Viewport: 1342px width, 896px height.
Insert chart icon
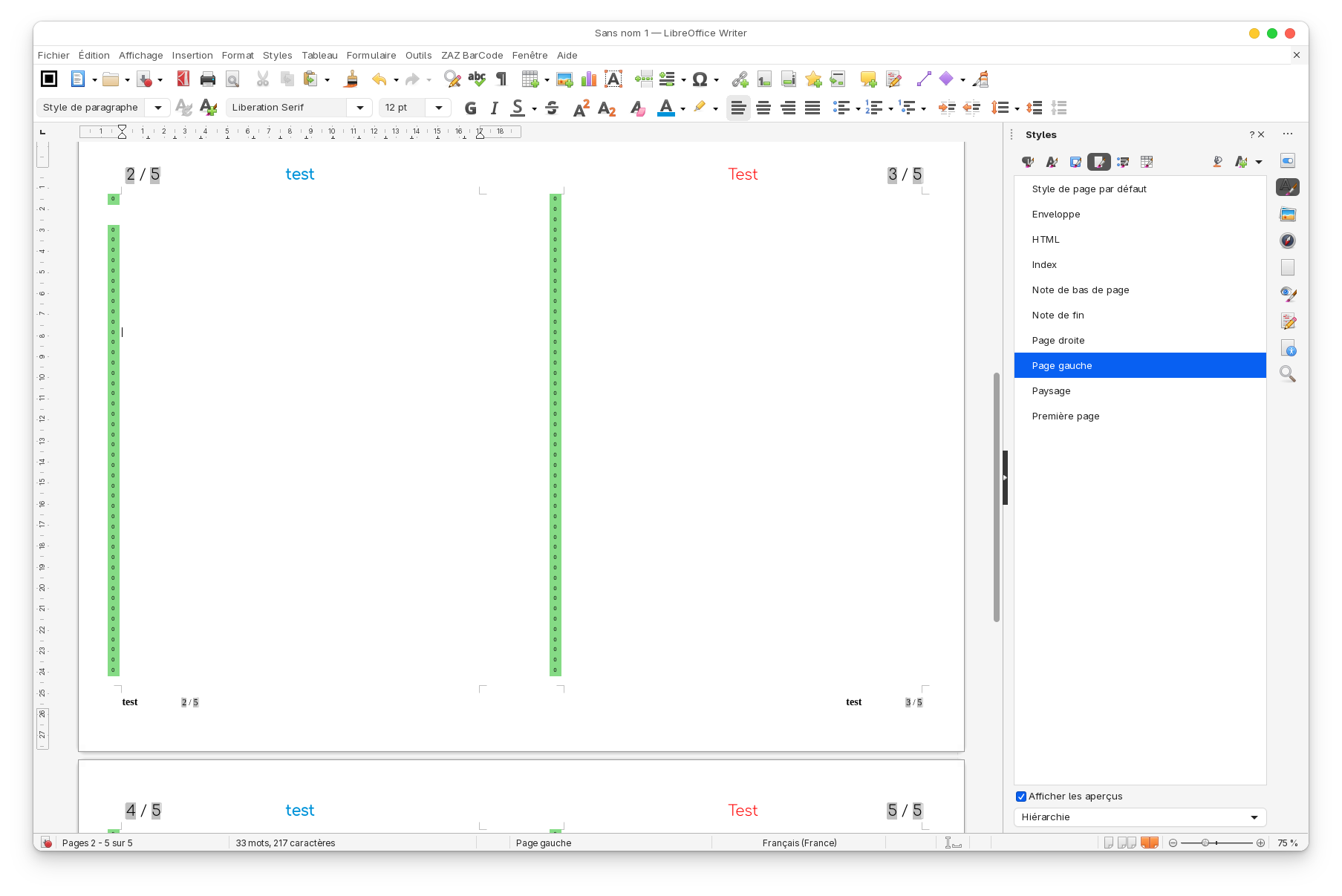click(589, 79)
